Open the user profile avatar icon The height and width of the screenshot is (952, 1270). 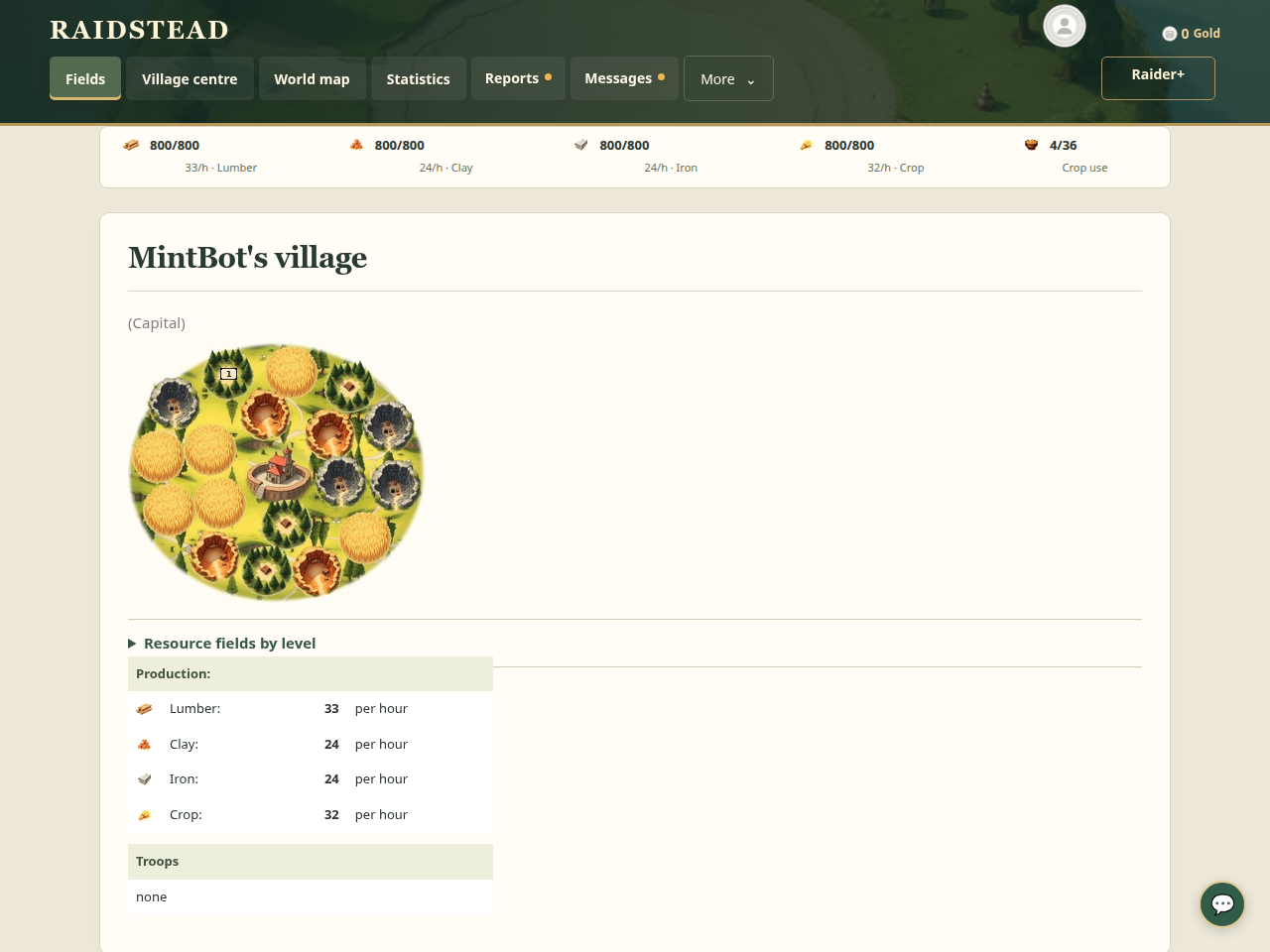[x=1065, y=26]
